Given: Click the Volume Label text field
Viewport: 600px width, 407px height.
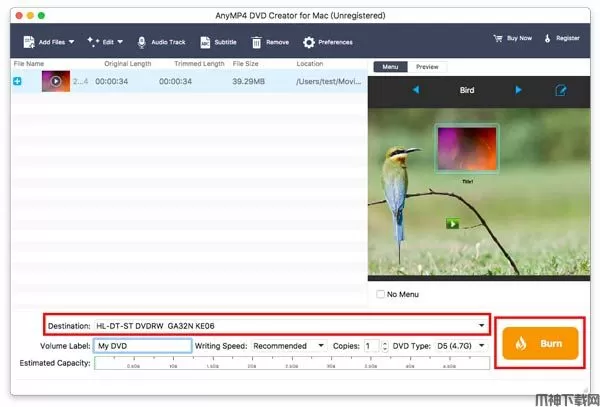Looking at the screenshot, I should click(142, 346).
